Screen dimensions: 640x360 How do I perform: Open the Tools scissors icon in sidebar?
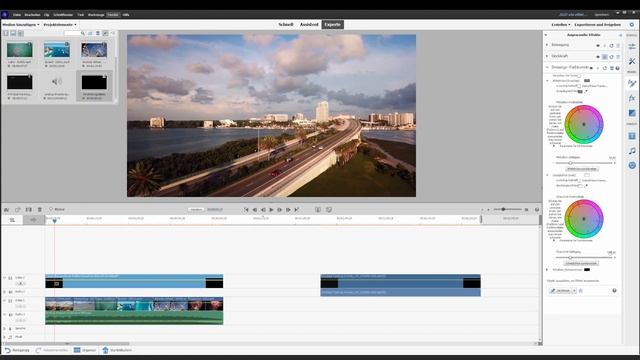pyautogui.click(x=632, y=61)
